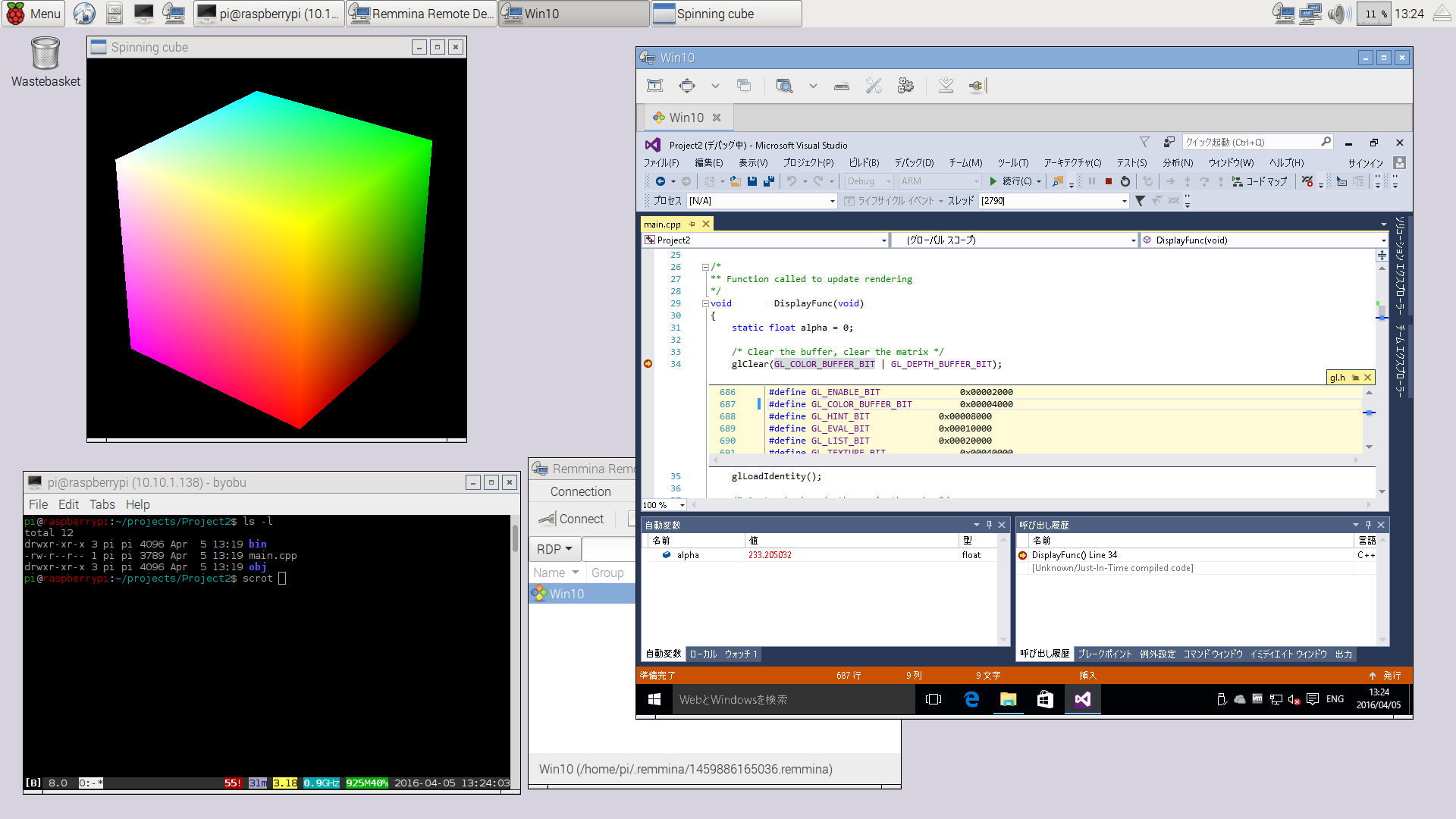This screenshot has width=1456, height=819.
Task: Click コードマップ code map button
Action: (x=1260, y=181)
